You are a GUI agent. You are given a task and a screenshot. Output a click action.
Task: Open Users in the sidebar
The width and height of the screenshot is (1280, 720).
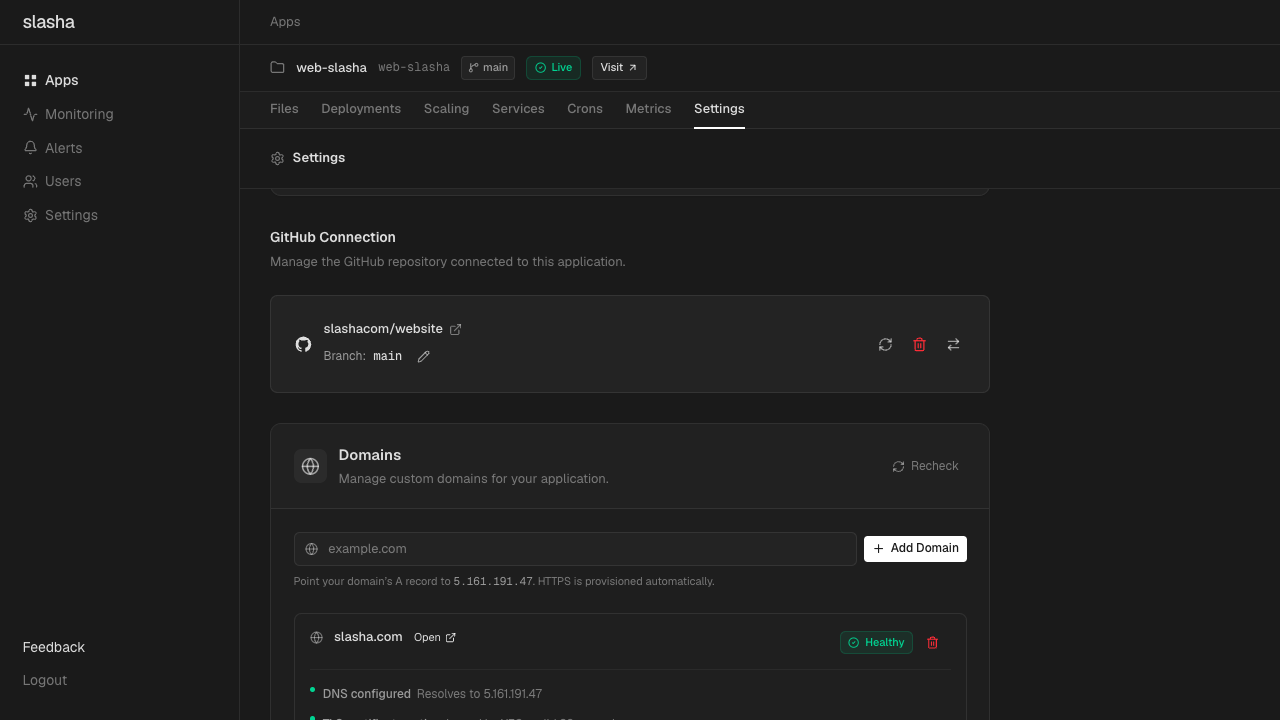52,181
